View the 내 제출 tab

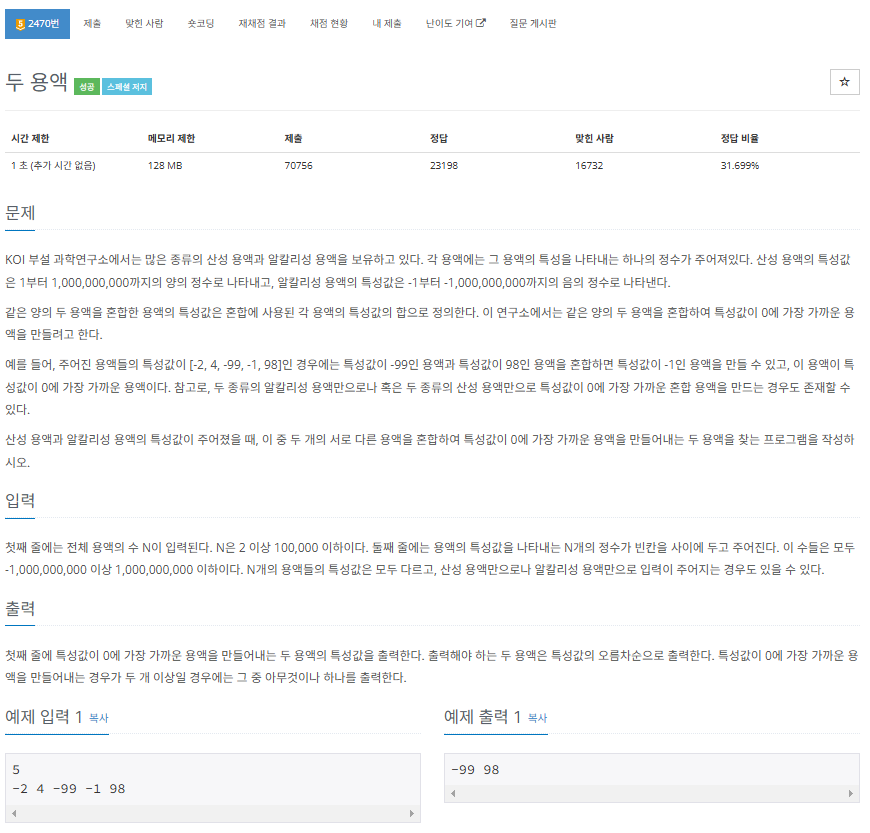(x=387, y=24)
